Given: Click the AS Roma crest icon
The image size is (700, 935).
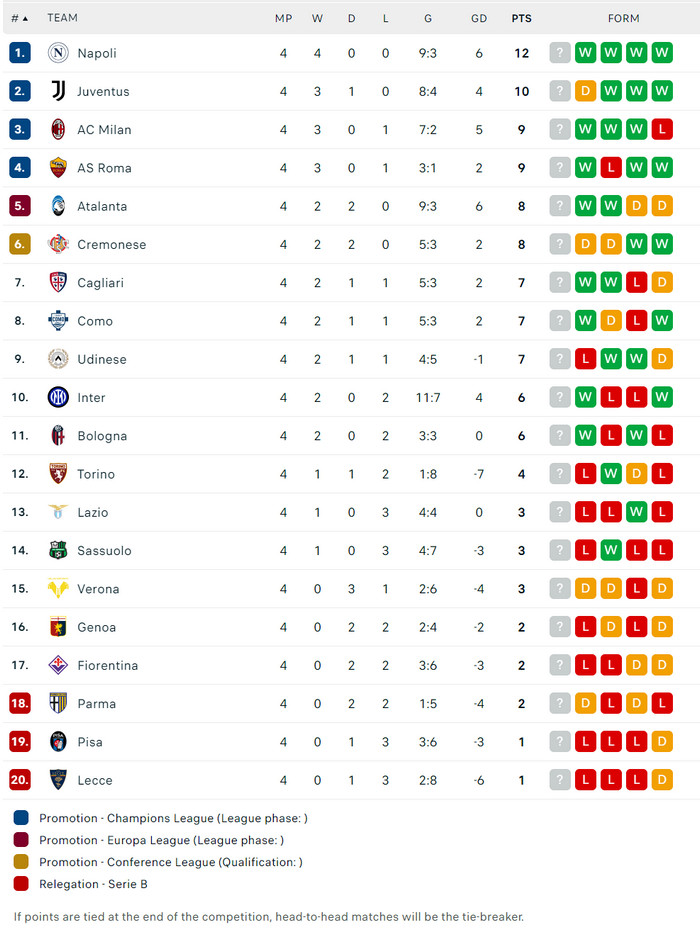Looking at the screenshot, I should coord(58,168).
